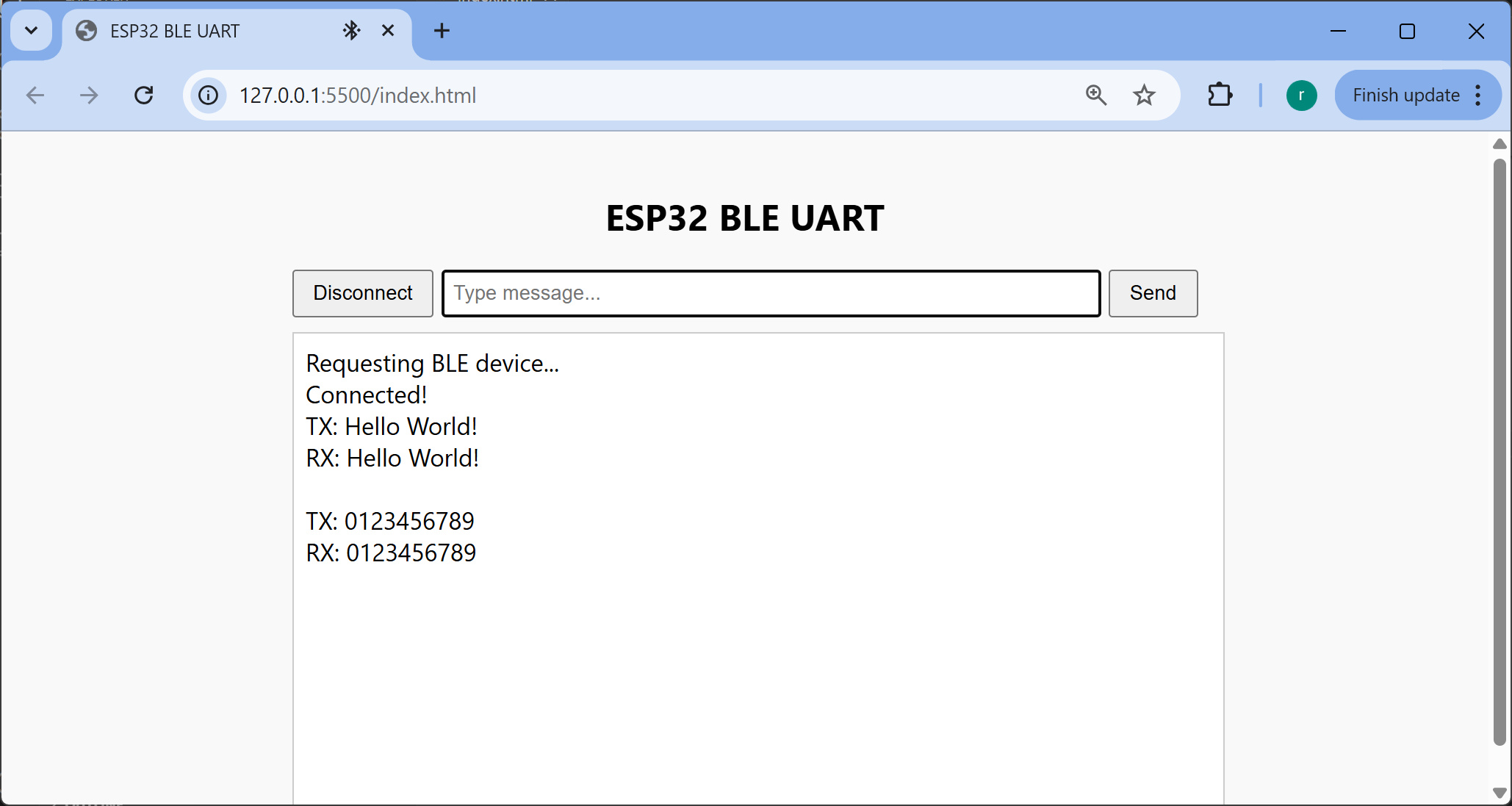Click the browser reload page icon
The height and width of the screenshot is (806, 1512).
[x=144, y=96]
